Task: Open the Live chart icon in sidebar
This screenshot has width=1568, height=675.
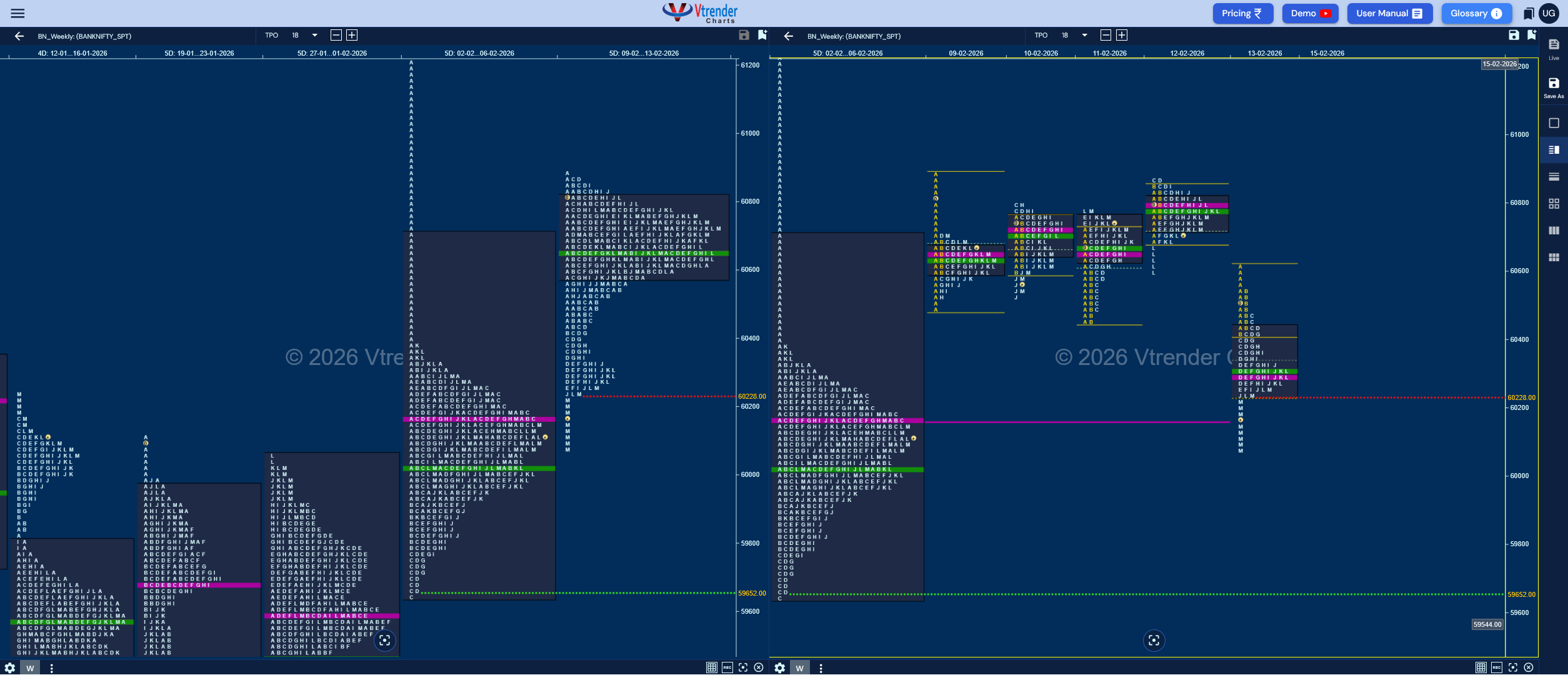Action: point(1554,49)
